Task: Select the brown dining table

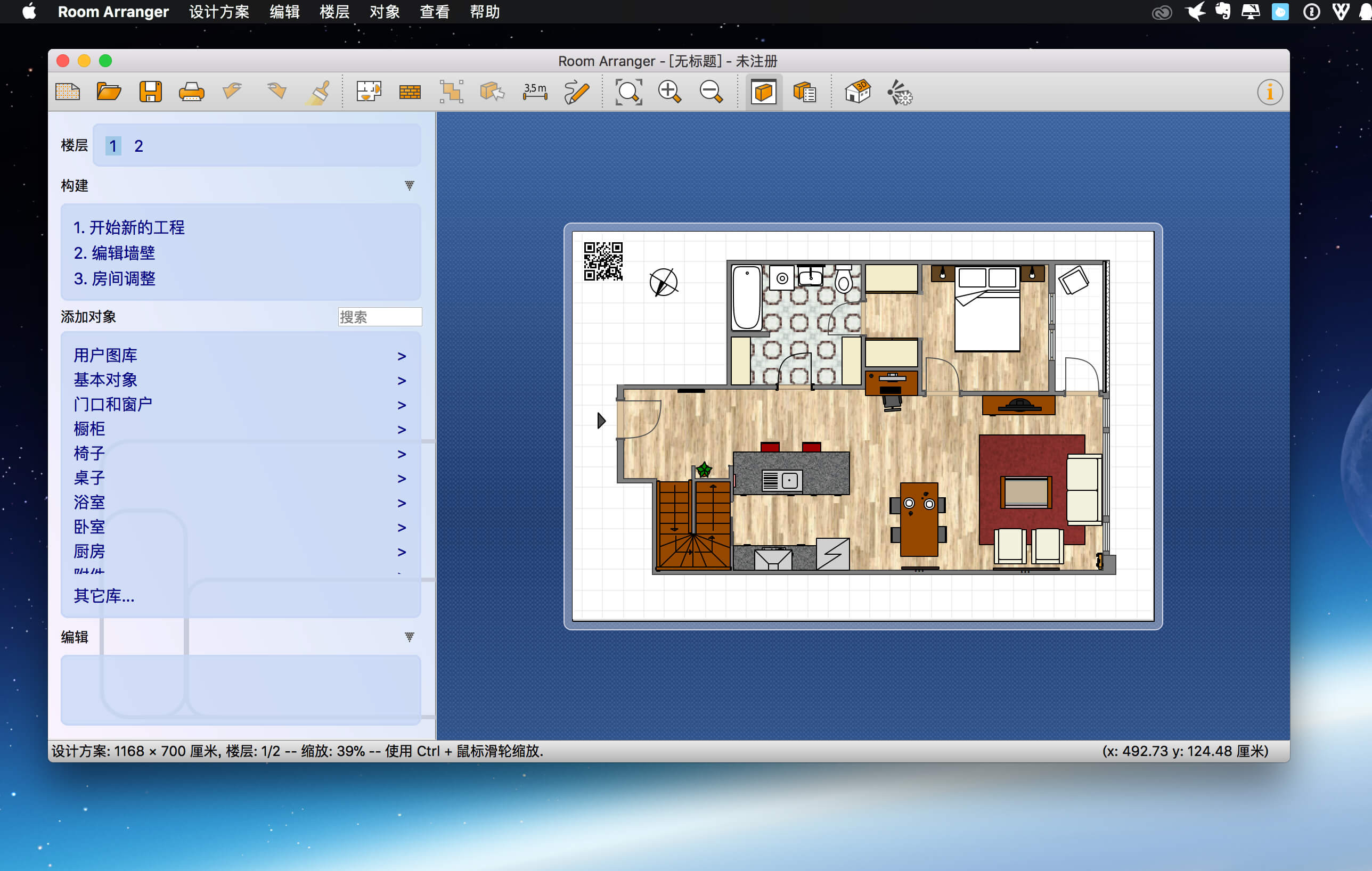Action: [x=918, y=520]
